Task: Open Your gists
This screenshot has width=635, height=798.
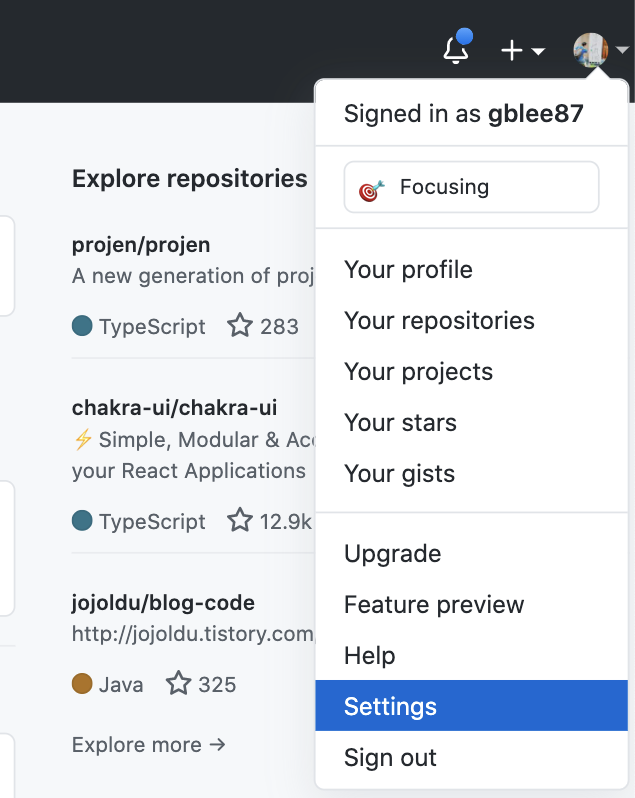Action: pos(399,474)
